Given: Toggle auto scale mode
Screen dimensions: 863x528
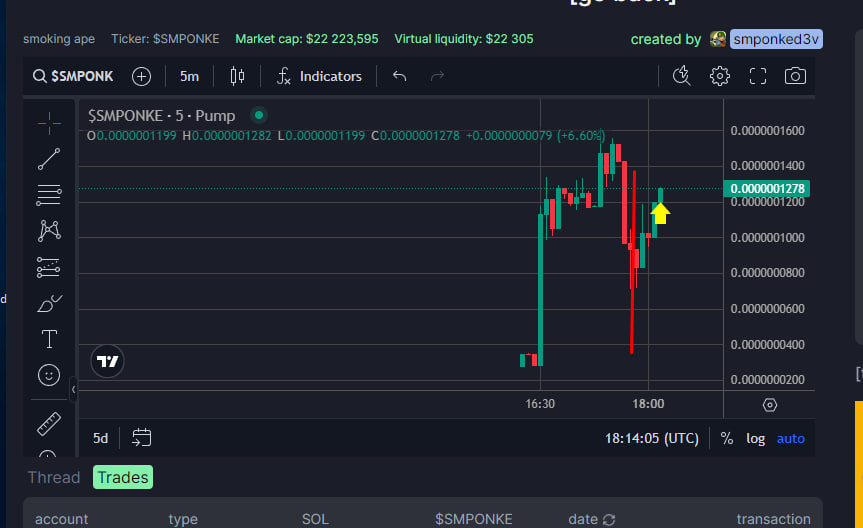Looking at the screenshot, I should [x=790, y=438].
